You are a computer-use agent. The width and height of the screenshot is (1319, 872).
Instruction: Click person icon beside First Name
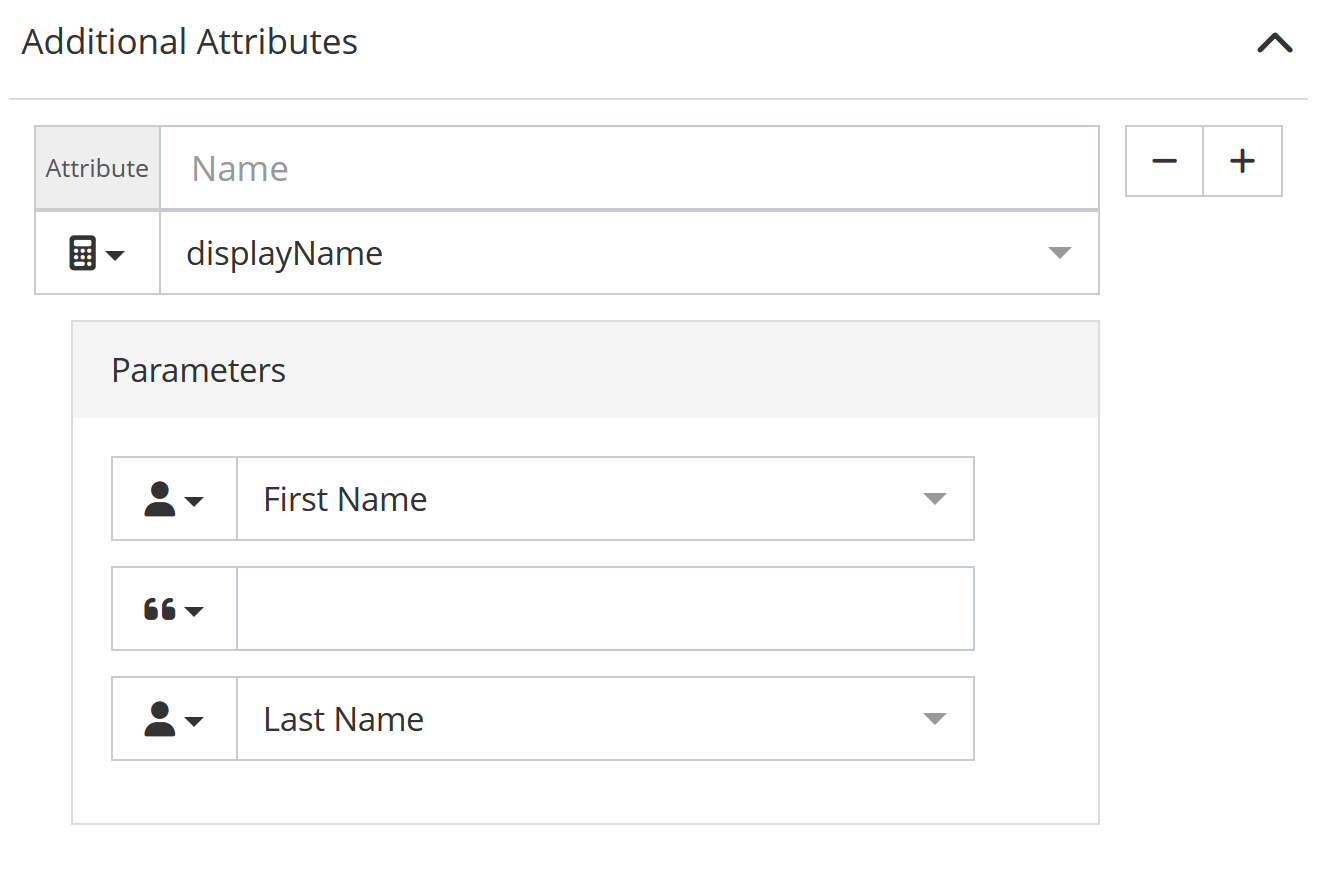pos(159,499)
